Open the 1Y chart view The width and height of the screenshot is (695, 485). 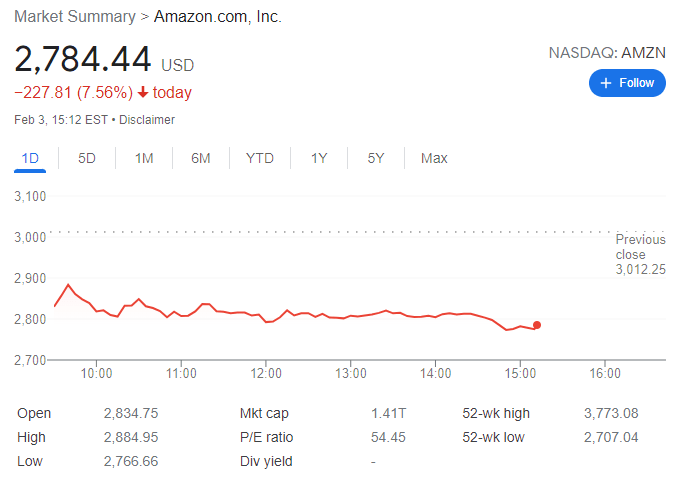tap(319, 158)
